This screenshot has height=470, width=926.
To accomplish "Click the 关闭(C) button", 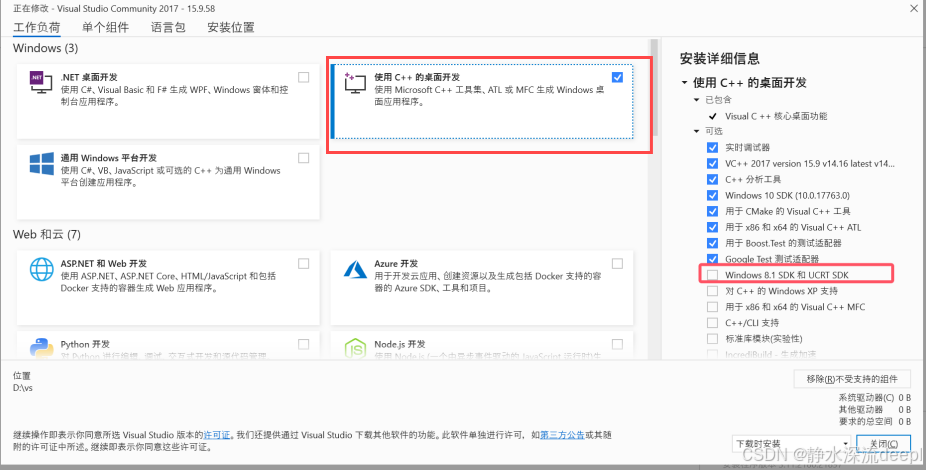I will [x=884, y=444].
